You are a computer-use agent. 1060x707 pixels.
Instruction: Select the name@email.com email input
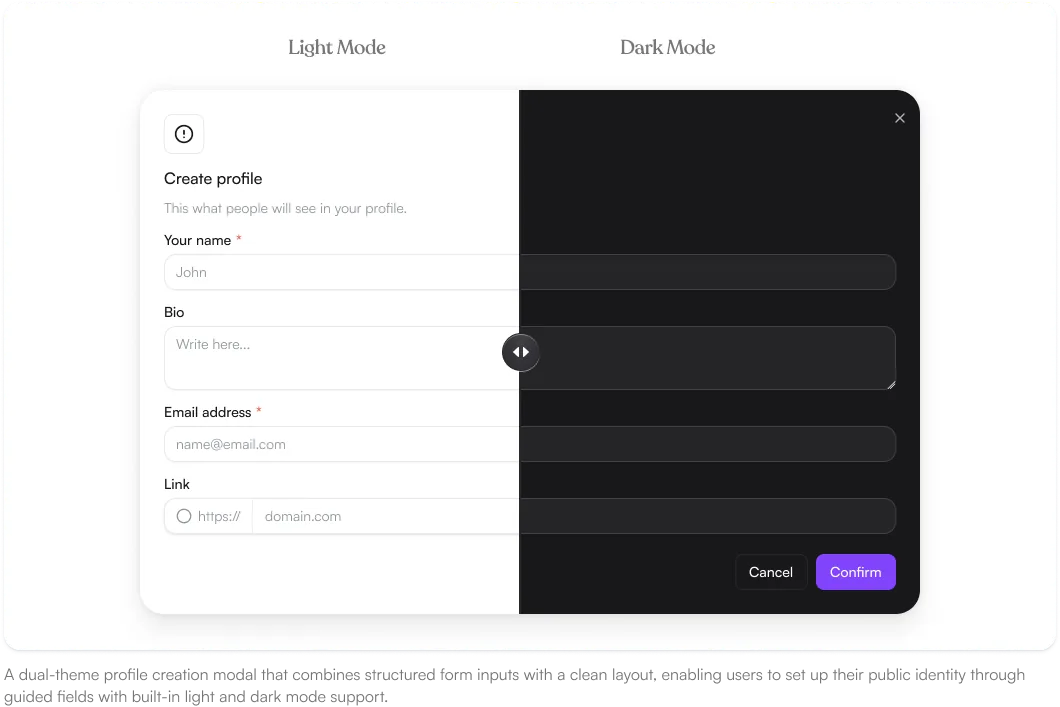tap(530, 444)
